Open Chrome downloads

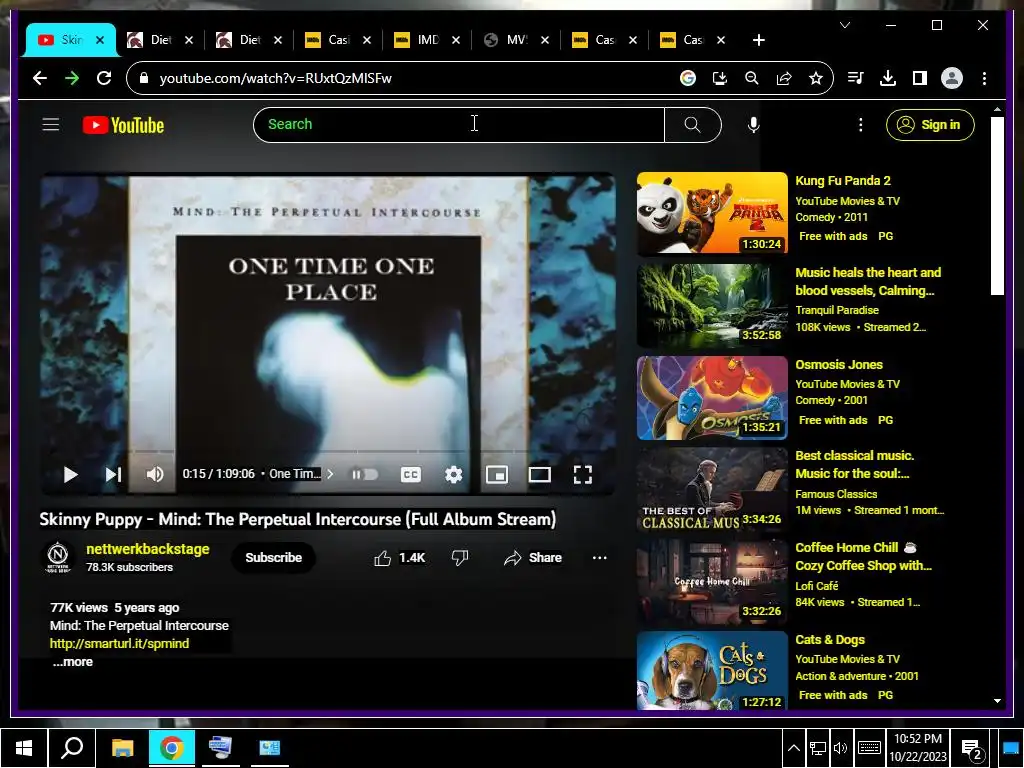(888, 78)
